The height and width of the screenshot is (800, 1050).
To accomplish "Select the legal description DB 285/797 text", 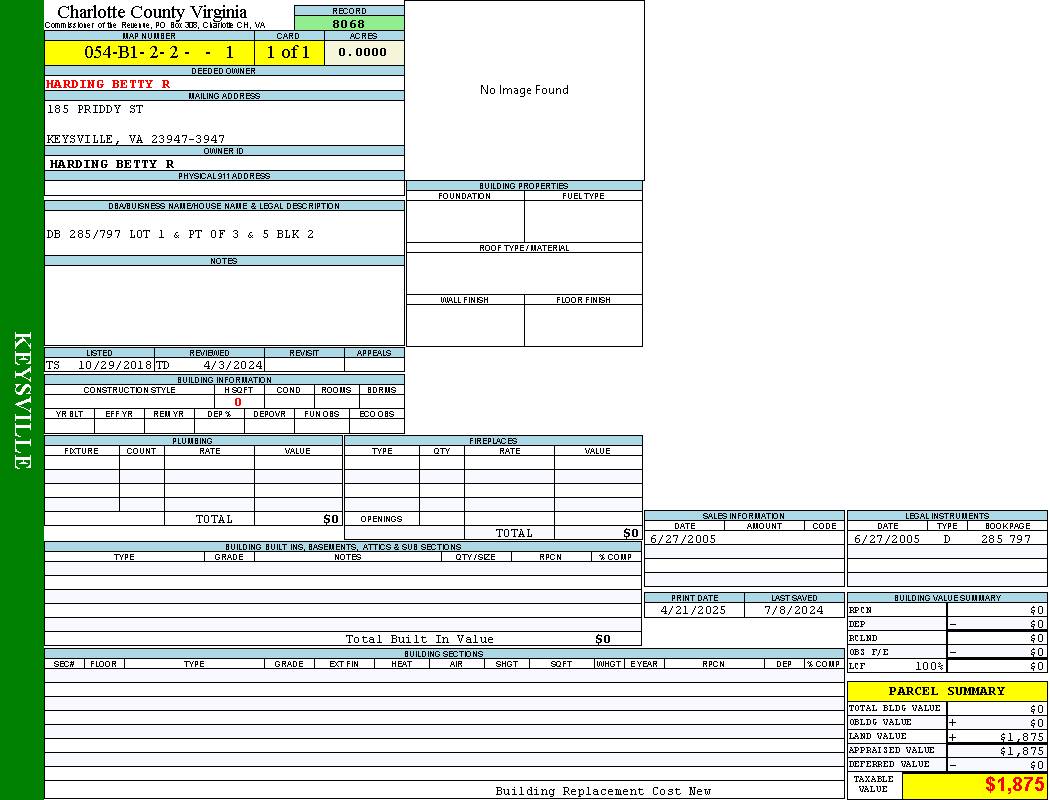I will click(180, 234).
